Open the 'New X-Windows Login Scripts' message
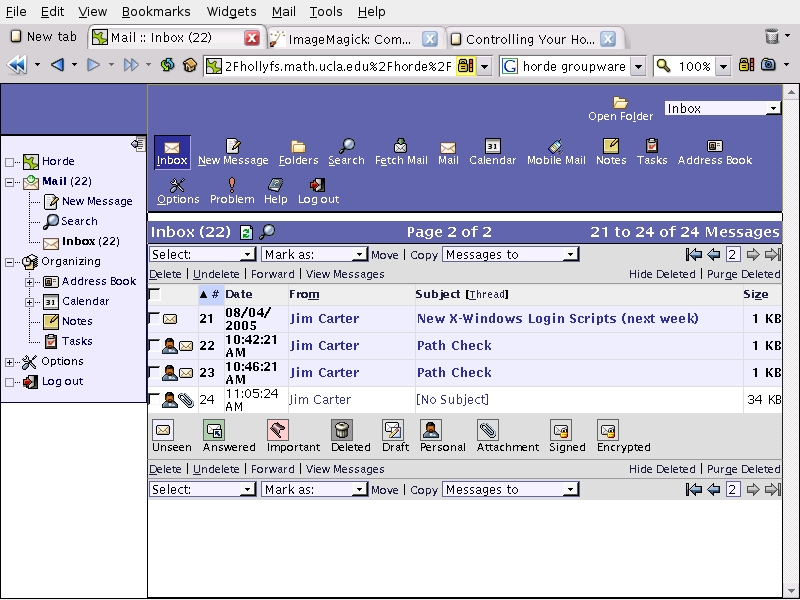Screen dimensions: 800x600 tap(557, 319)
